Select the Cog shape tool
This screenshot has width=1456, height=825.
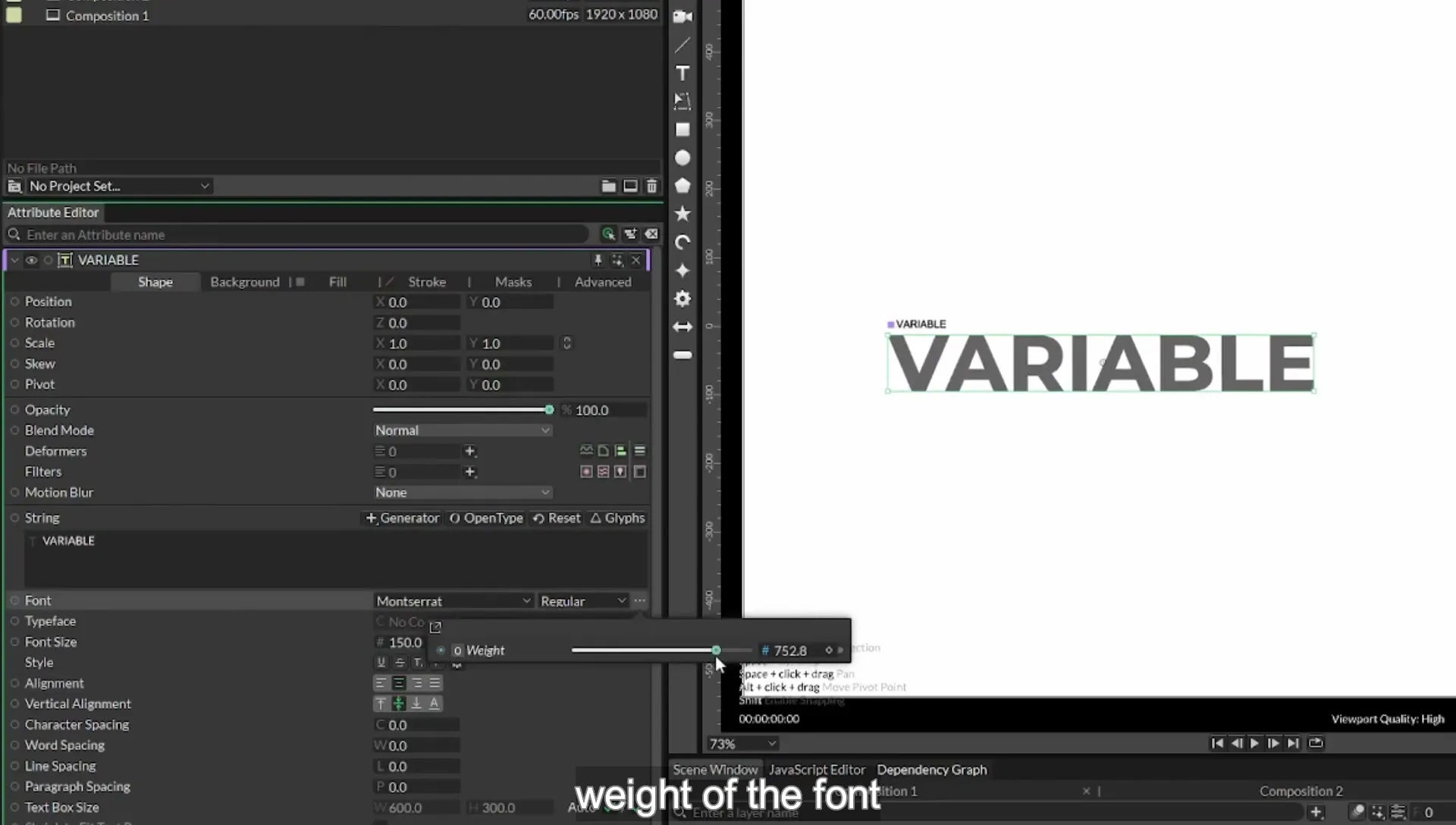click(682, 299)
